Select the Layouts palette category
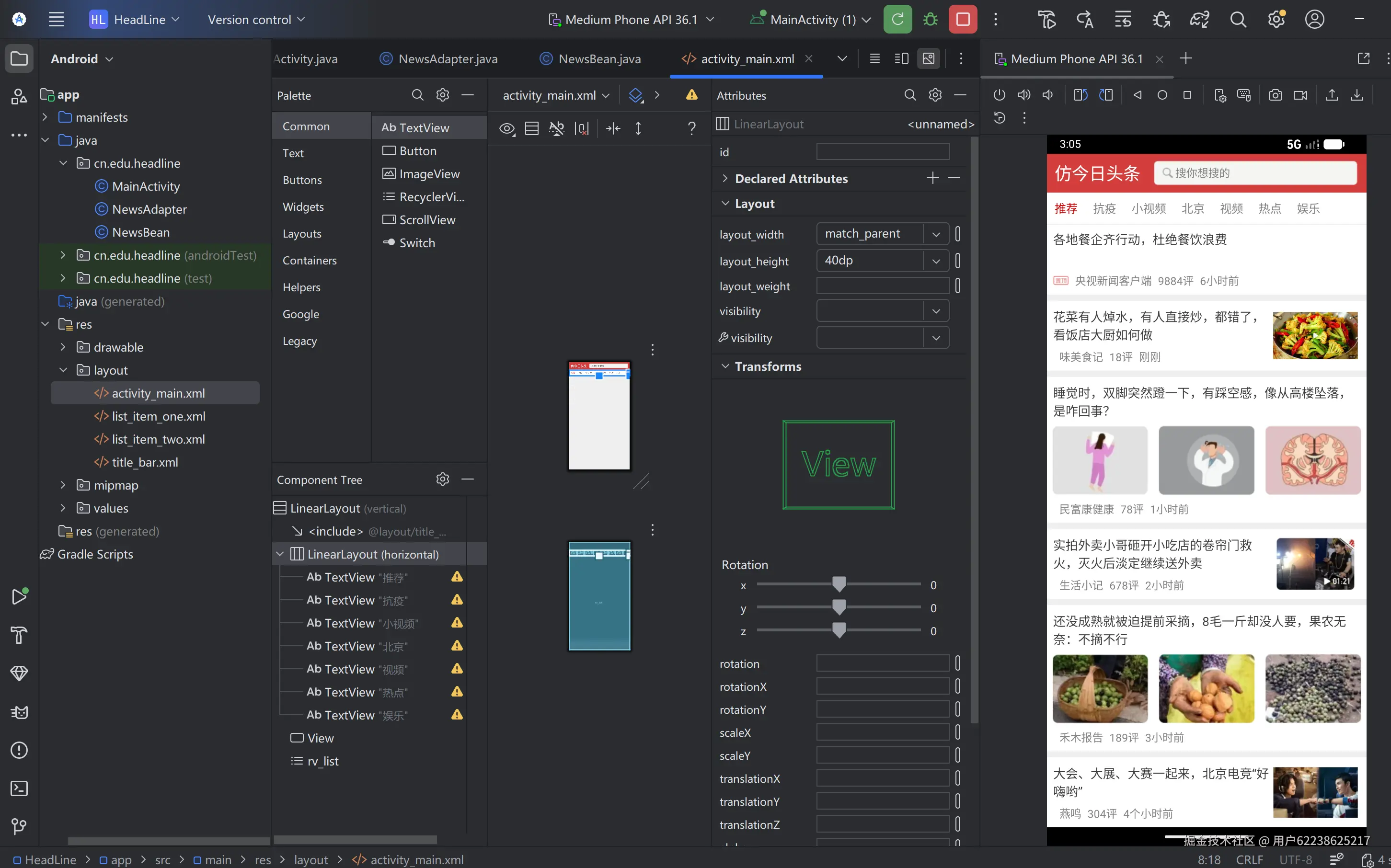Screen dimensions: 1391x868 [x=301, y=234]
